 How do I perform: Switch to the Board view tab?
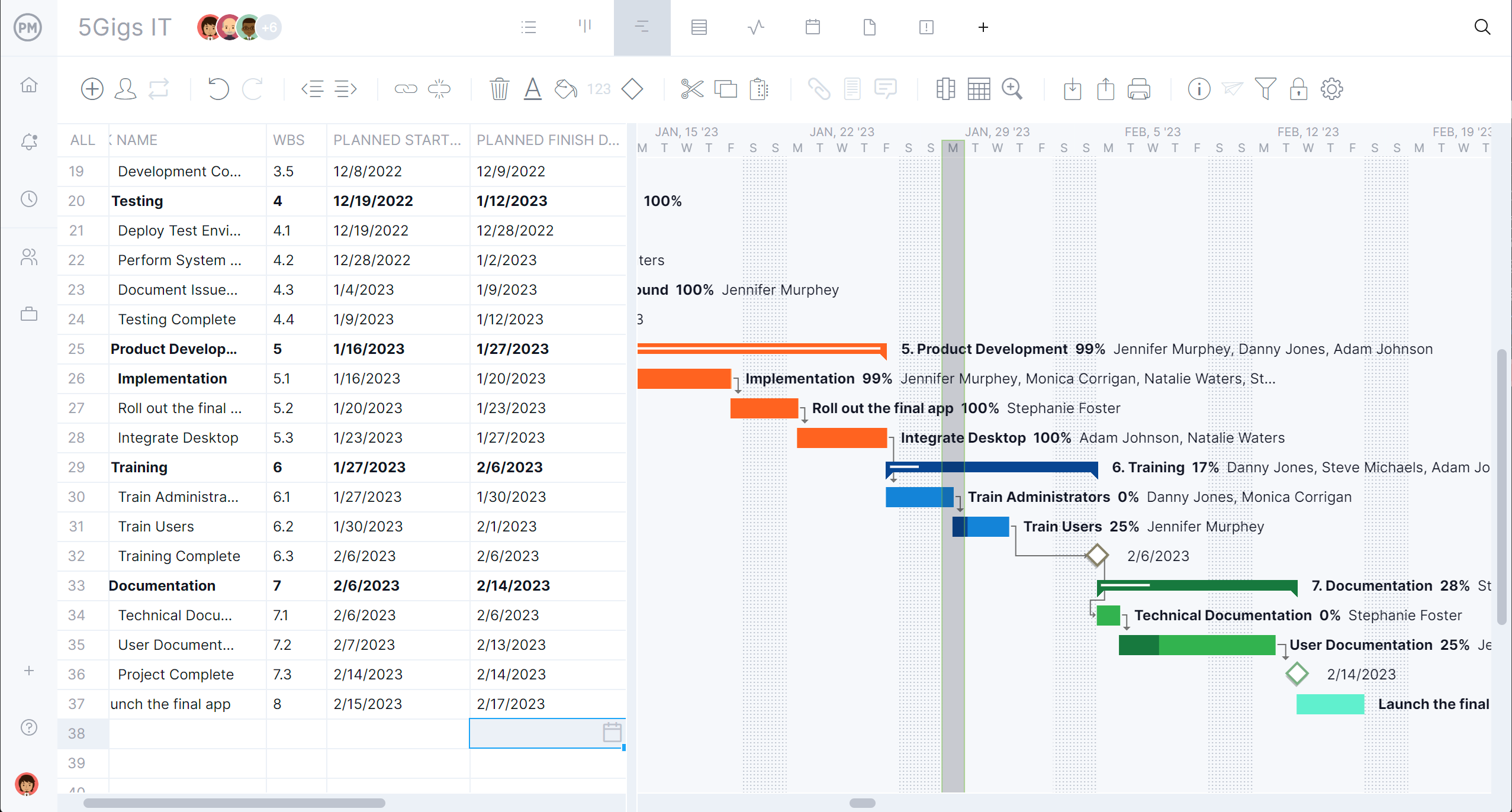click(x=585, y=27)
